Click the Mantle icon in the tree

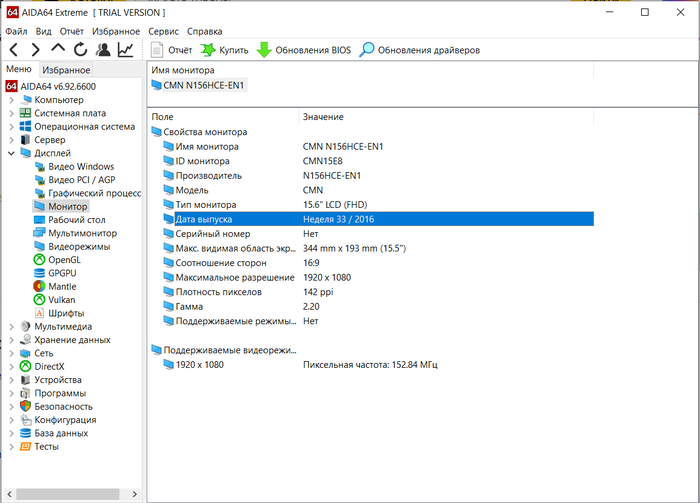coord(39,287)
